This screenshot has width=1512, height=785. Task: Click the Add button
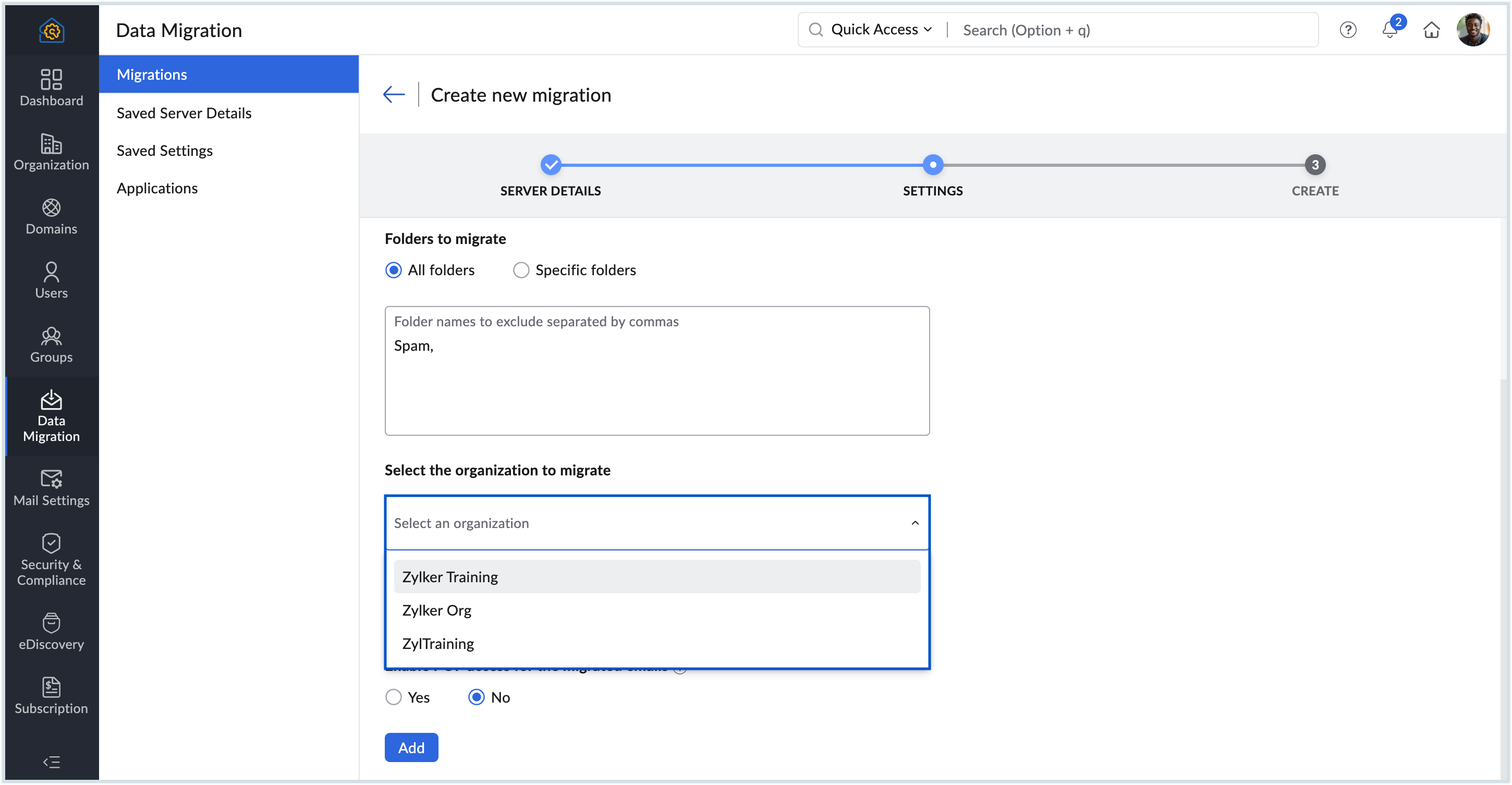point(411,747)
